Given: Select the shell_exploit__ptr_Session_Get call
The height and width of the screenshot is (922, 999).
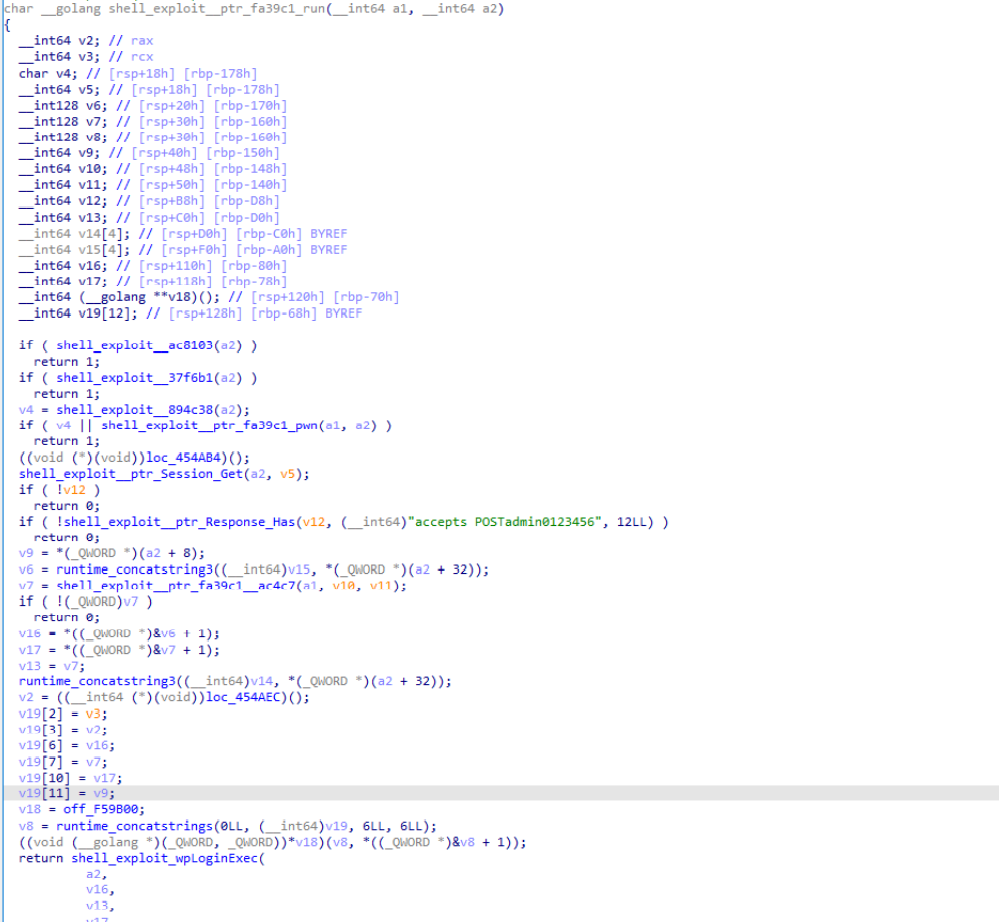Looking at the screenshot, I should click(129, 473).
